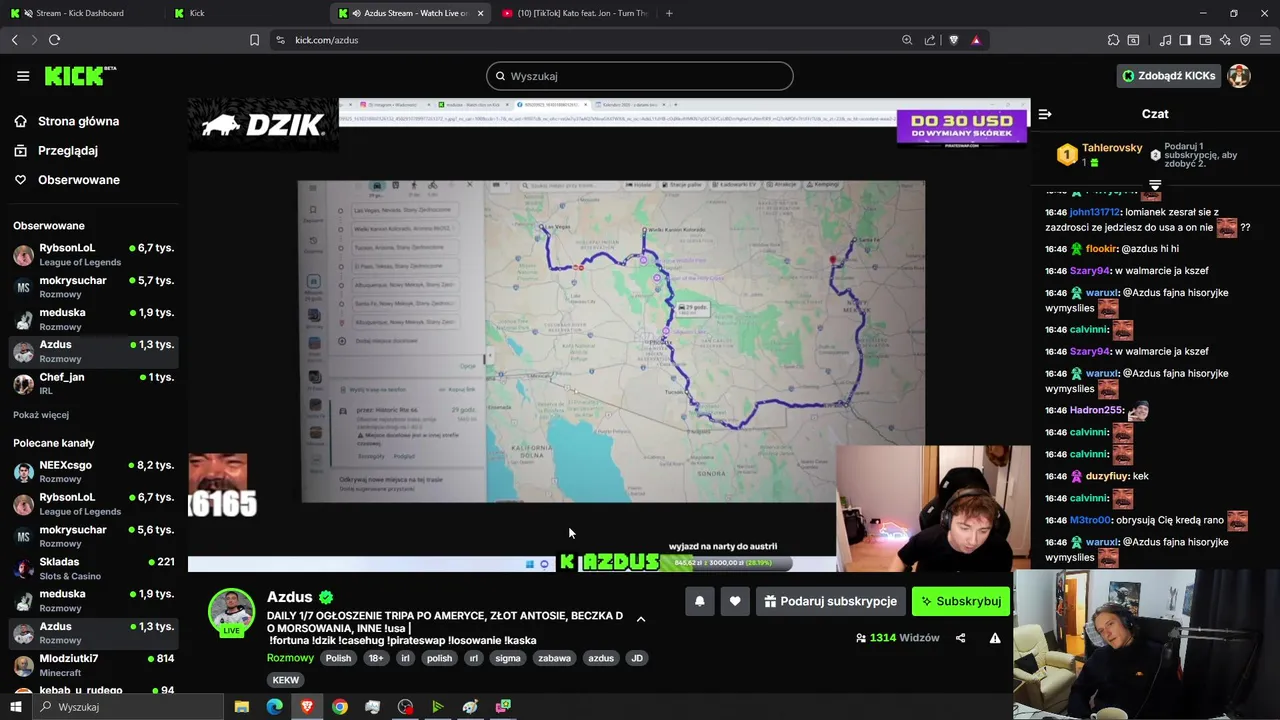Go back in browser history
1280x720 pixels.
pos(15,40)
